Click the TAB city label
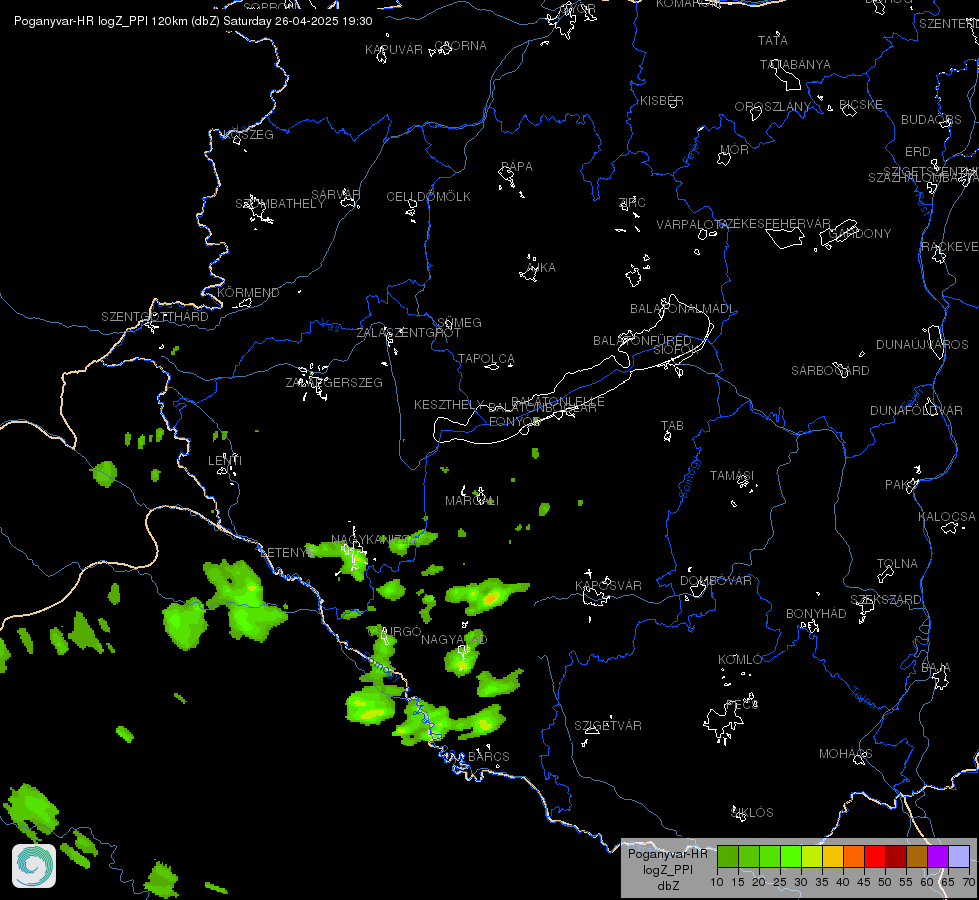The image size is (979, 900). [672, 425]
